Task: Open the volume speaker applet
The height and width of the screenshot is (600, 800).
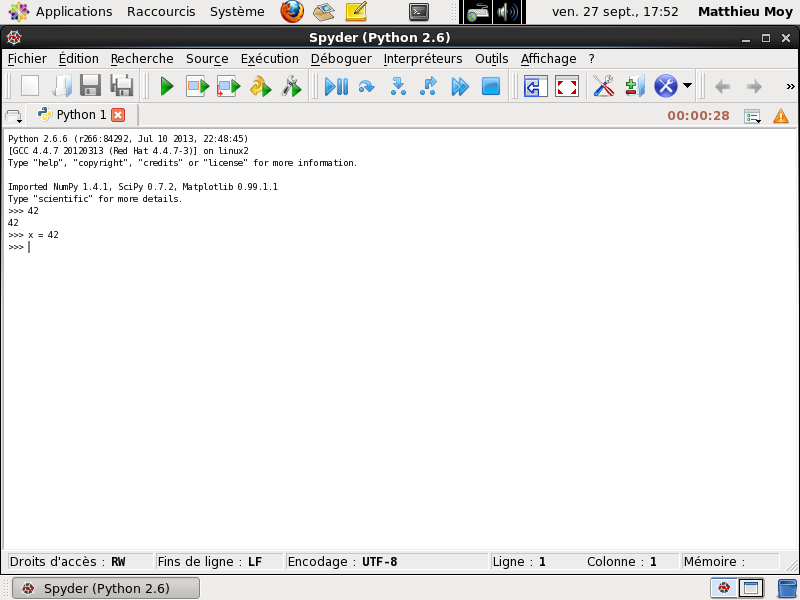Action: tap(508, 12)
